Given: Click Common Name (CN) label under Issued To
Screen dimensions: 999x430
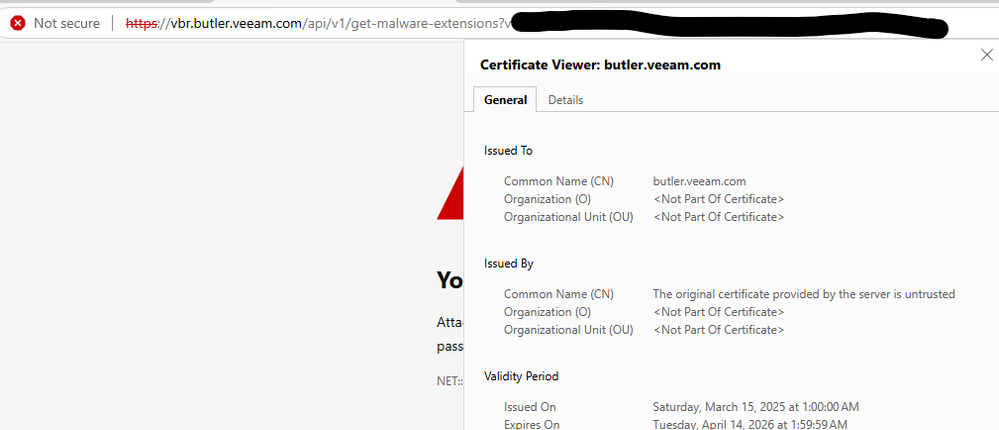Looking at the screenshot, I should click(x=559, y=181).
